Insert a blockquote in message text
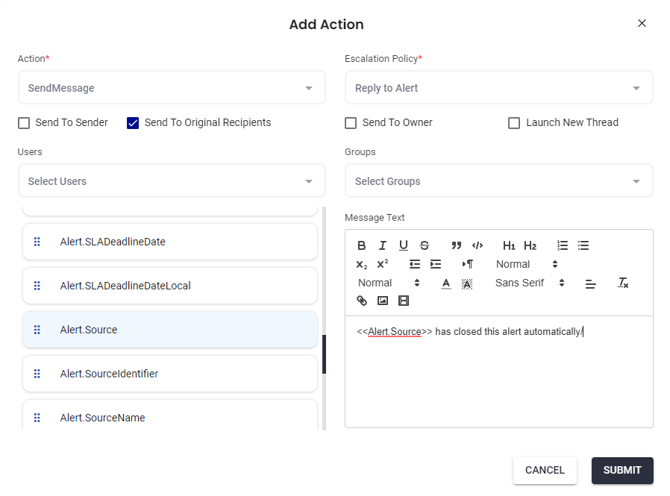Image resolution: width=670 pixels, height=496 pixels. click(456, 246)
